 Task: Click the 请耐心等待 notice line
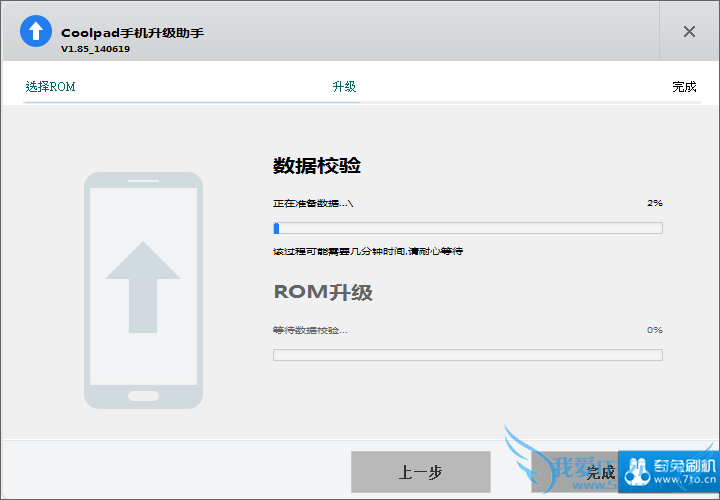(368, 251)
